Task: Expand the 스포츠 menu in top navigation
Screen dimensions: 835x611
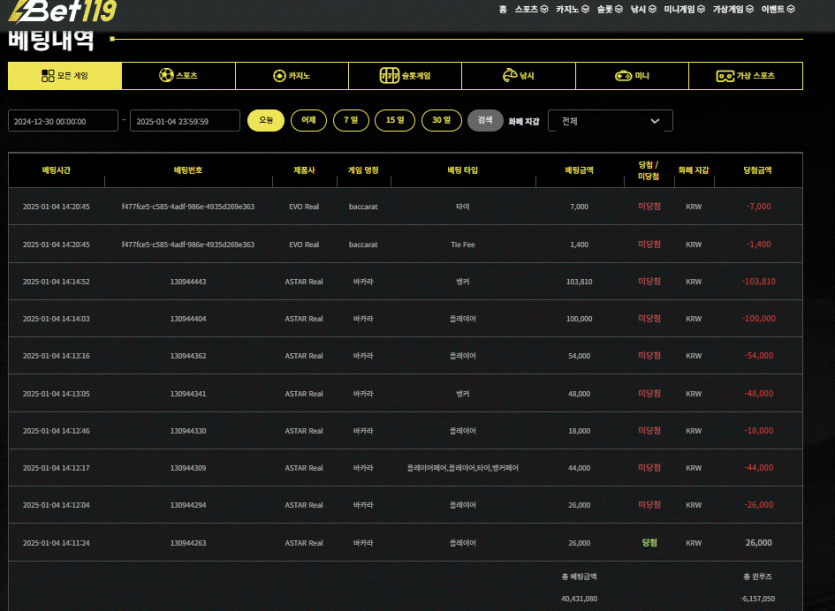Action: pyautogui.click(x=530, y=9)
